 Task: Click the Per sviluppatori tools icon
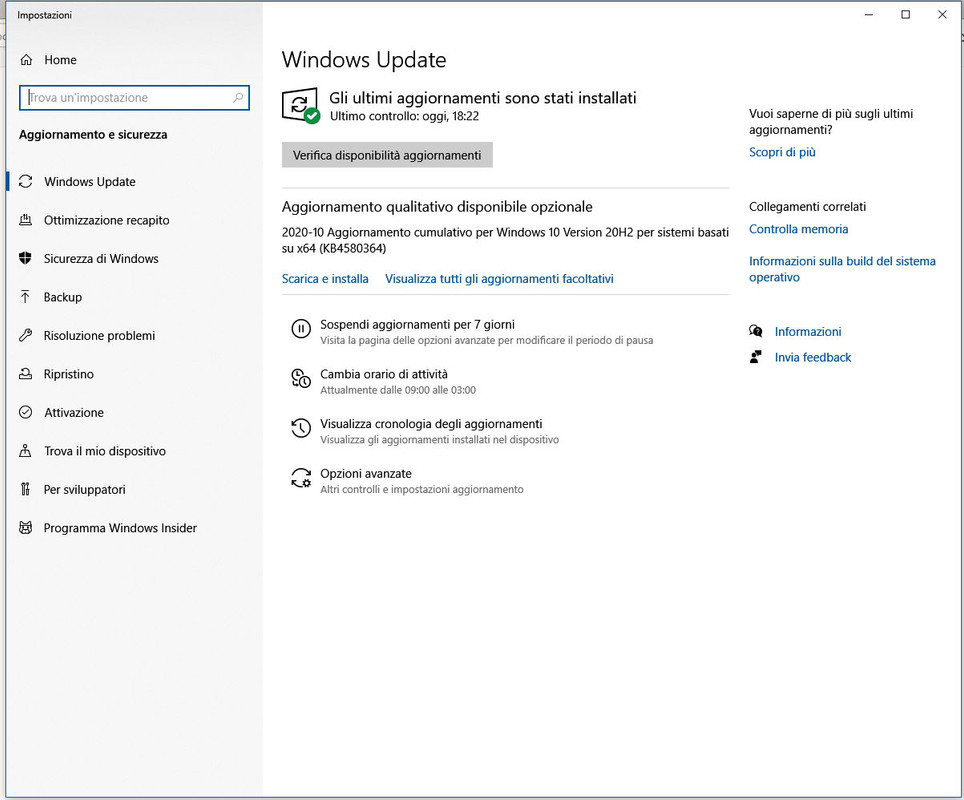pos(25,489)
